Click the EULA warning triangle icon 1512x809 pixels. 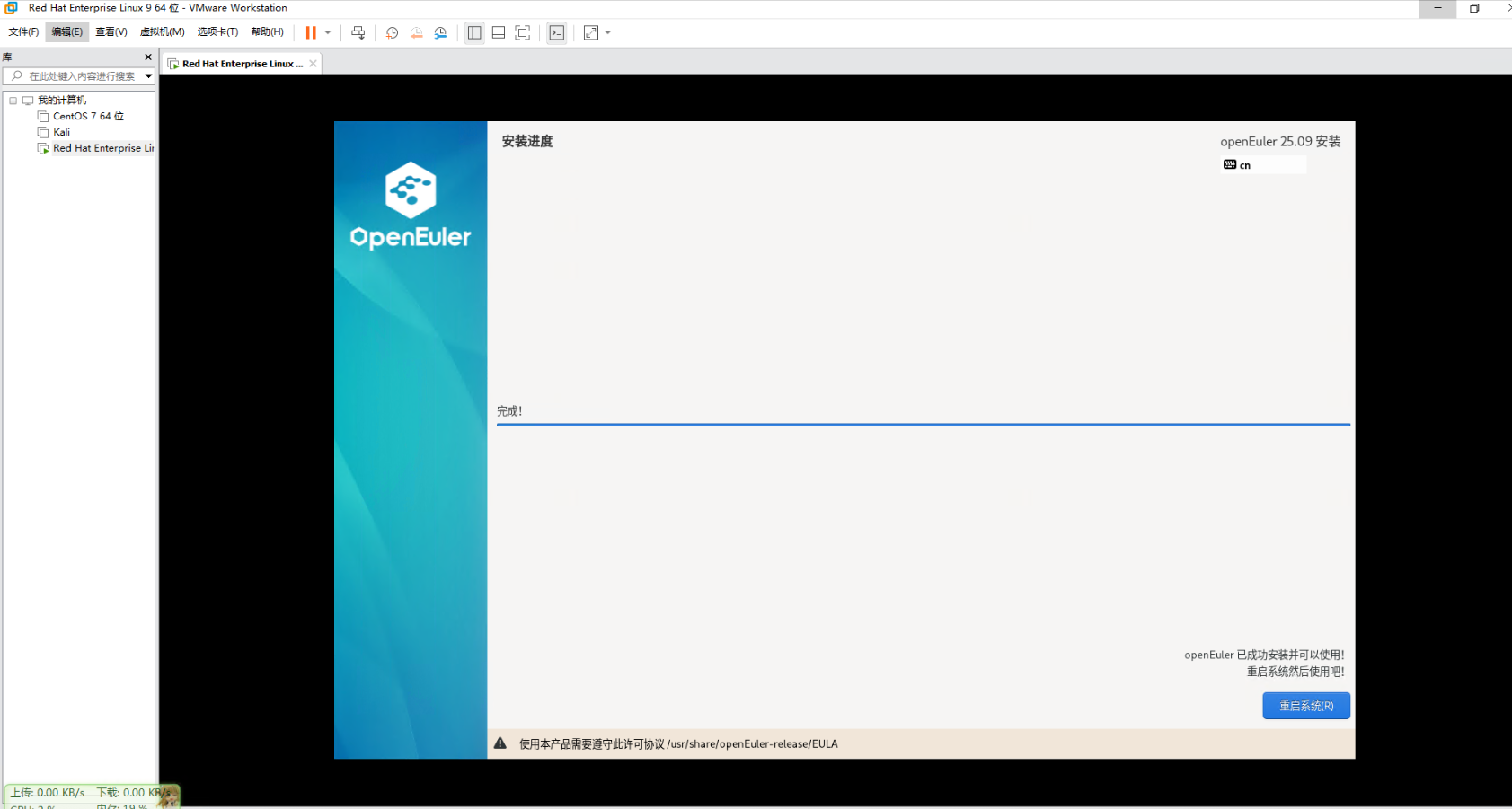tap(500, 743)
